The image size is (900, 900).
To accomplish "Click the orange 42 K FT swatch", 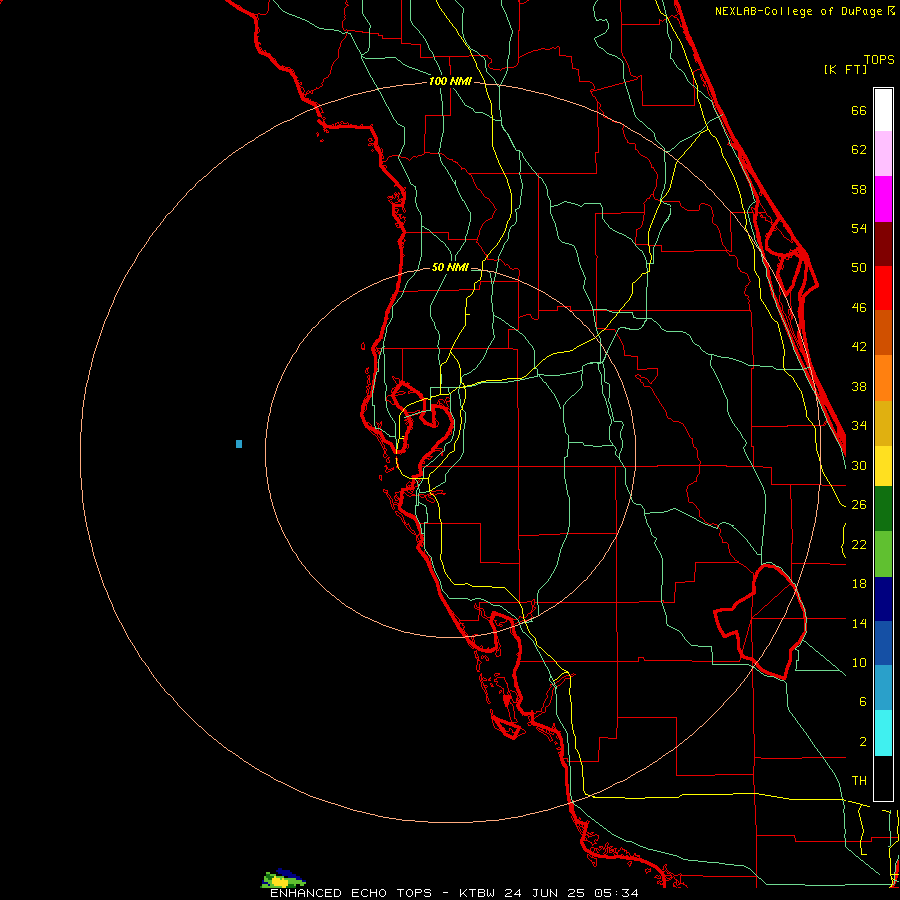I will point(883,378).
